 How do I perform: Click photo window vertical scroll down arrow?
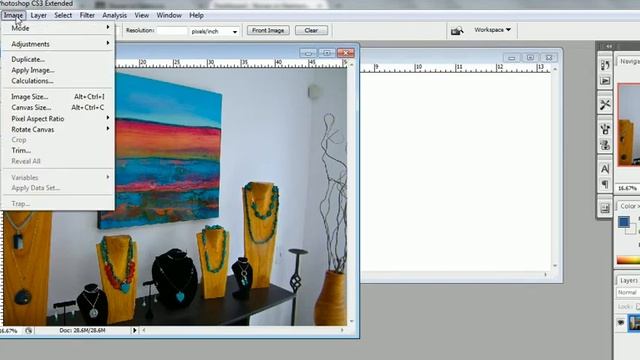point(351,322)
